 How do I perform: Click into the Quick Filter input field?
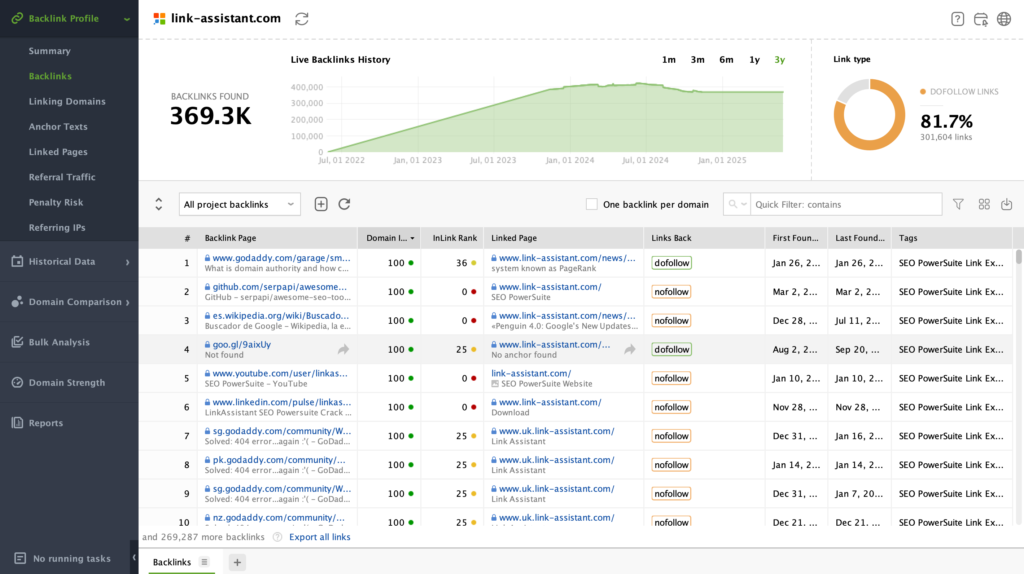click(x=845, y=204)
